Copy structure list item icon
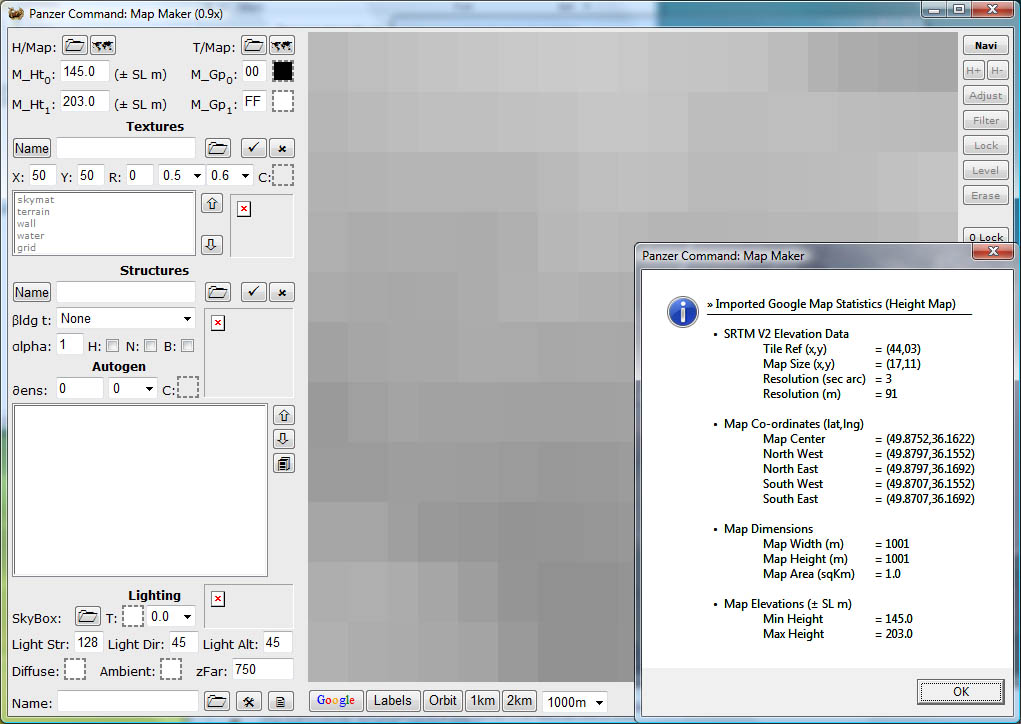1021x724 pixels. point(284,463)
